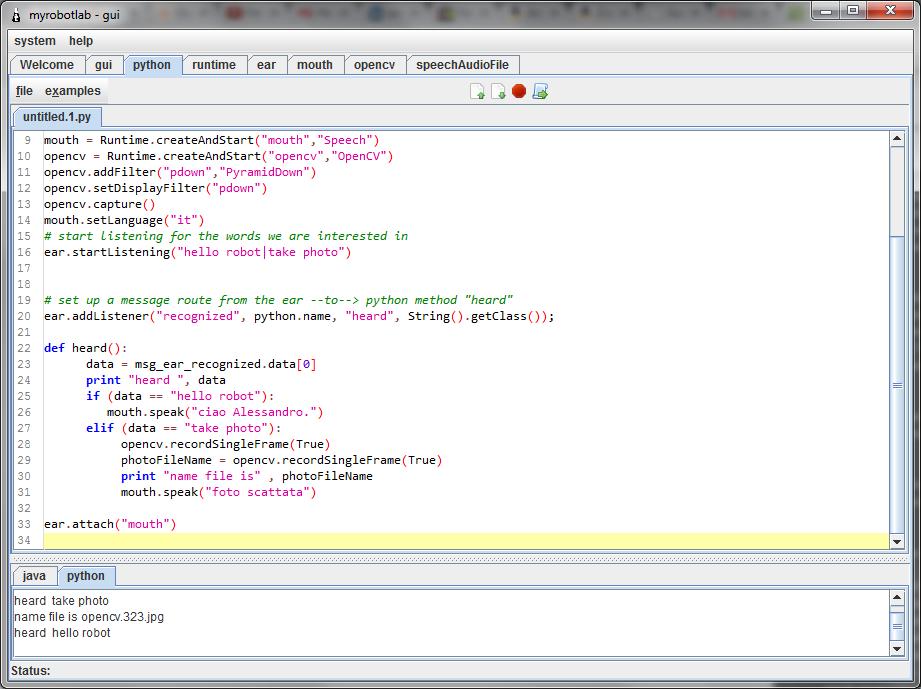Click the code editor scroll down arrow

tap(897, 542)
